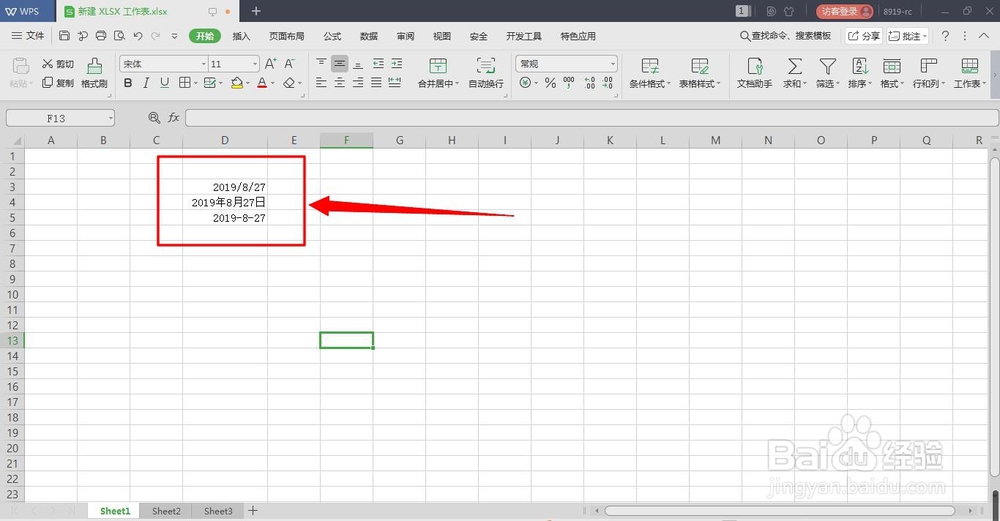The width and height of the screenshot is (1000, 521).
Task: Click cell containing 2019年8月27日
Action: [x=224, y=202]
